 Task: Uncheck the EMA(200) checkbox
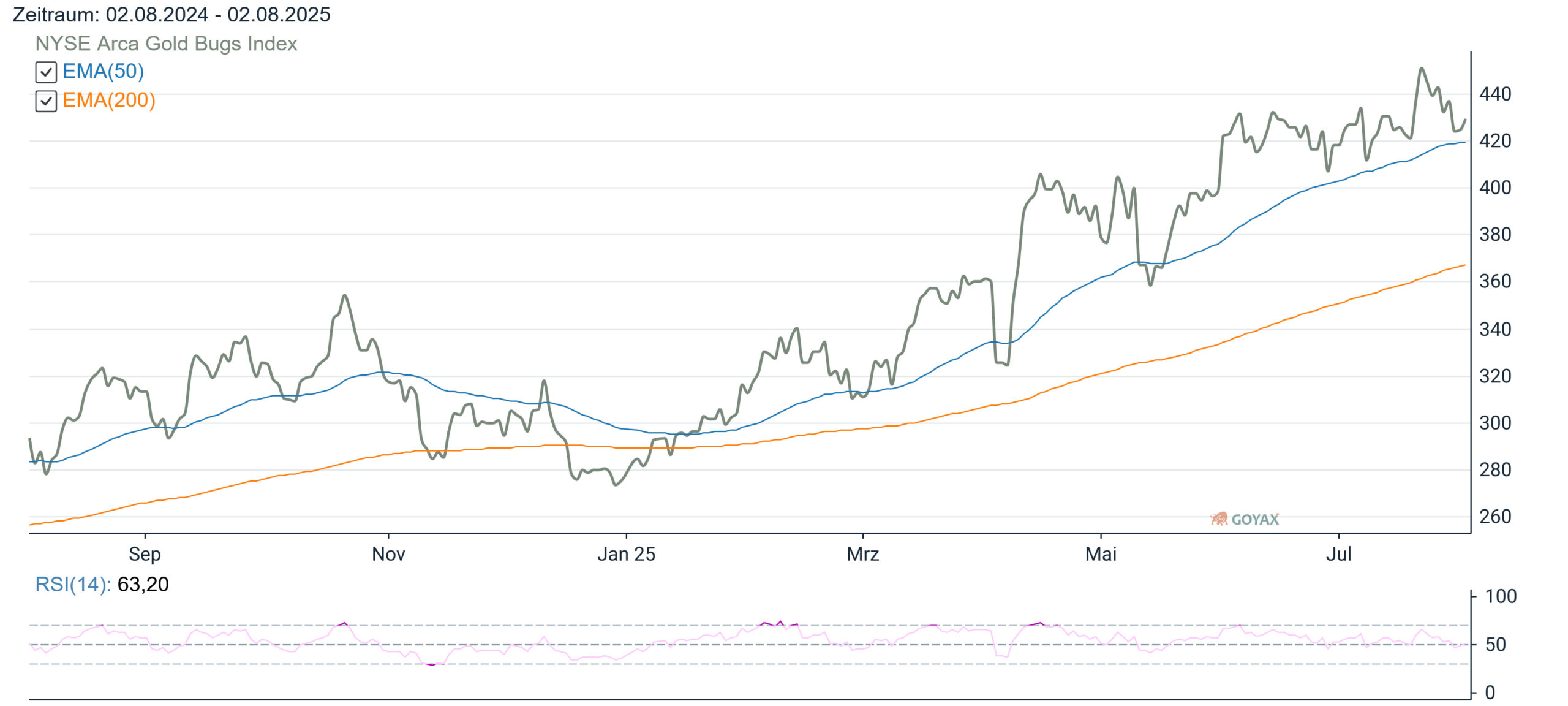(46, 101)
